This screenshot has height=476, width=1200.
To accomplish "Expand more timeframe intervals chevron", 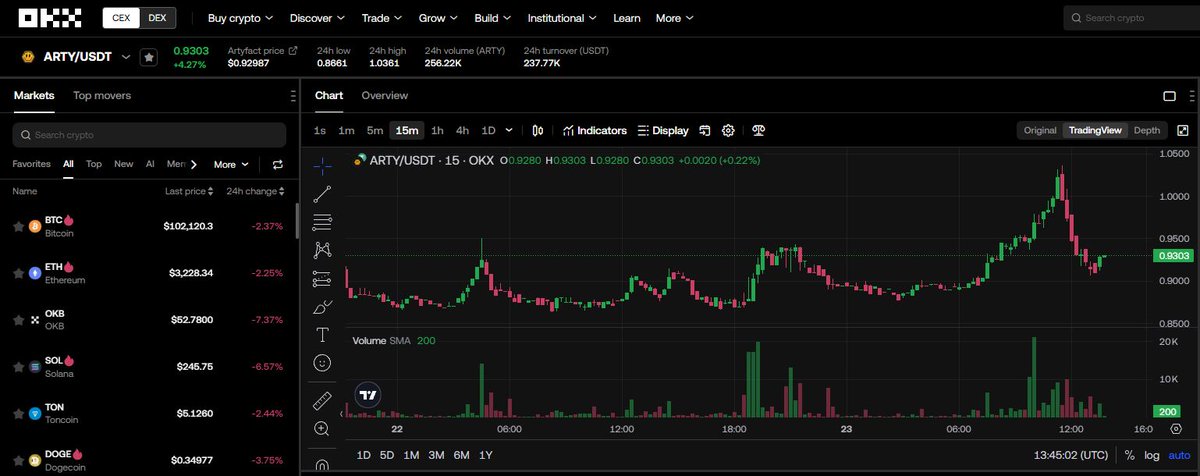I will [509, 130].
